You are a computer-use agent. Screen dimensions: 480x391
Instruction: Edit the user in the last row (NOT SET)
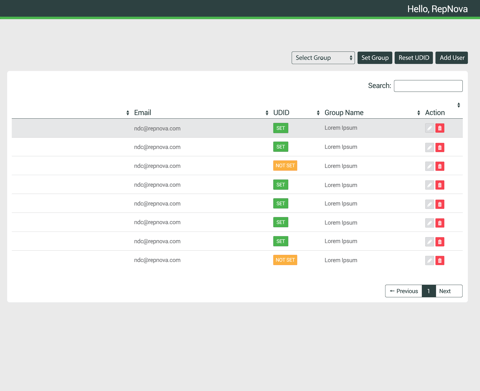click(429, 260)
